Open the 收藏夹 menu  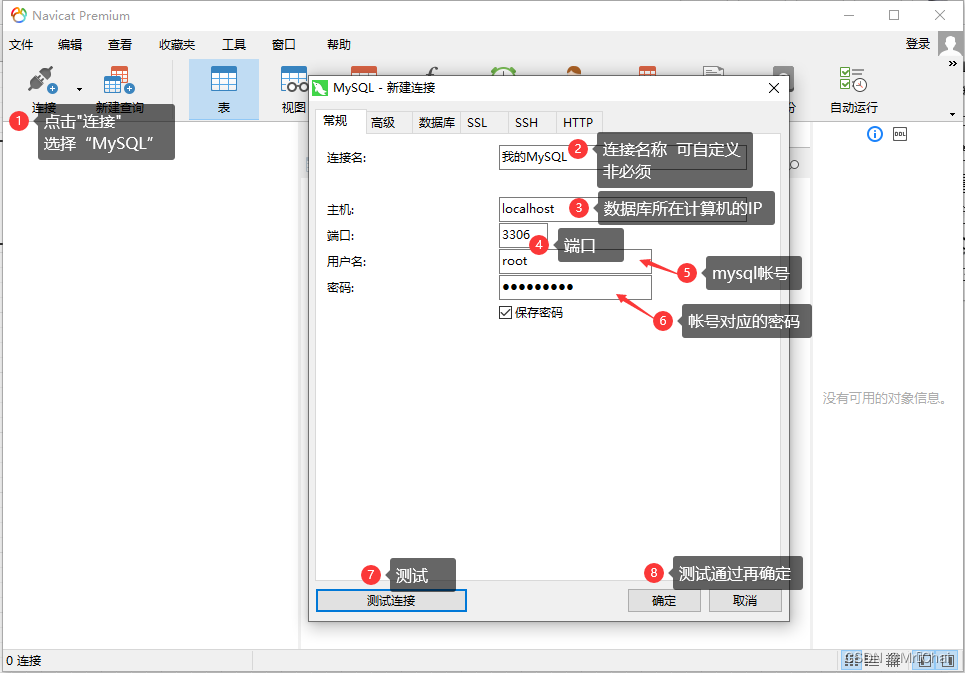[x=177, y=45]
